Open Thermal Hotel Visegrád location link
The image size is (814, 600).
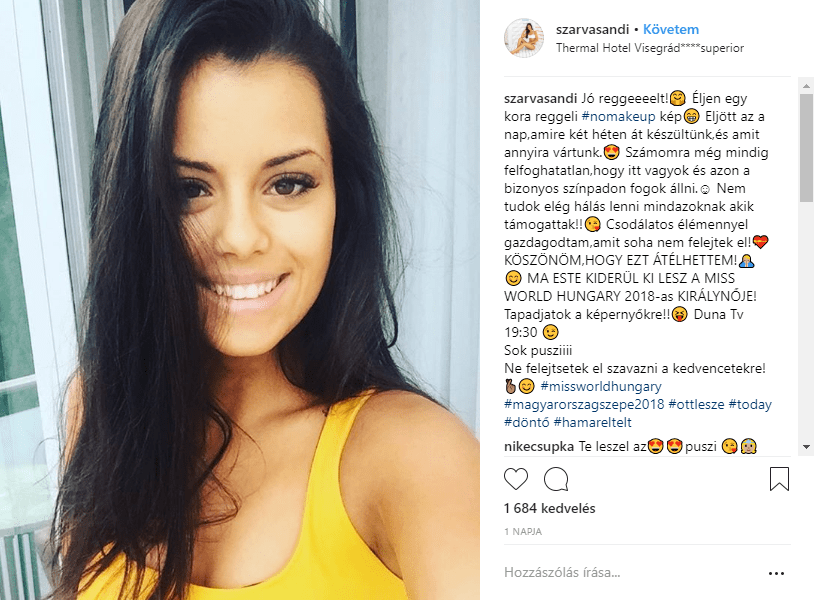(650, 48)
